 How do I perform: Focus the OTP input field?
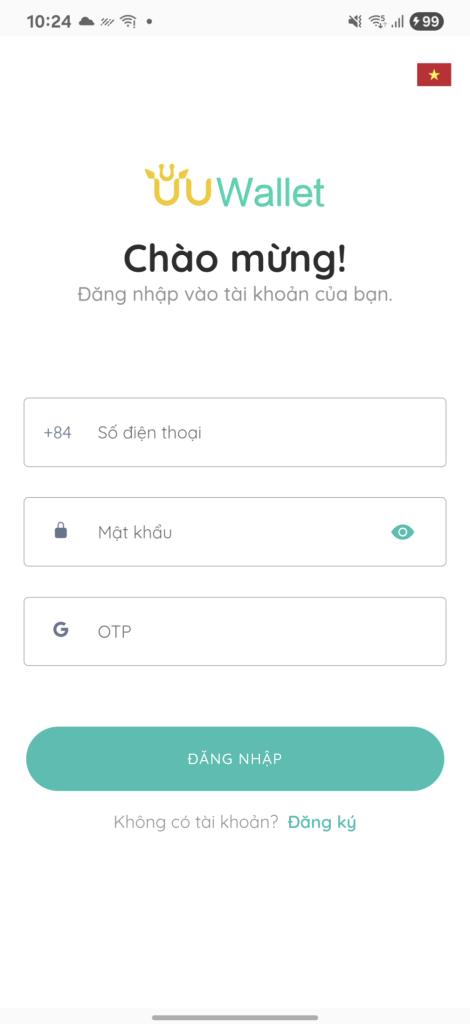click(x=235, y=632)
